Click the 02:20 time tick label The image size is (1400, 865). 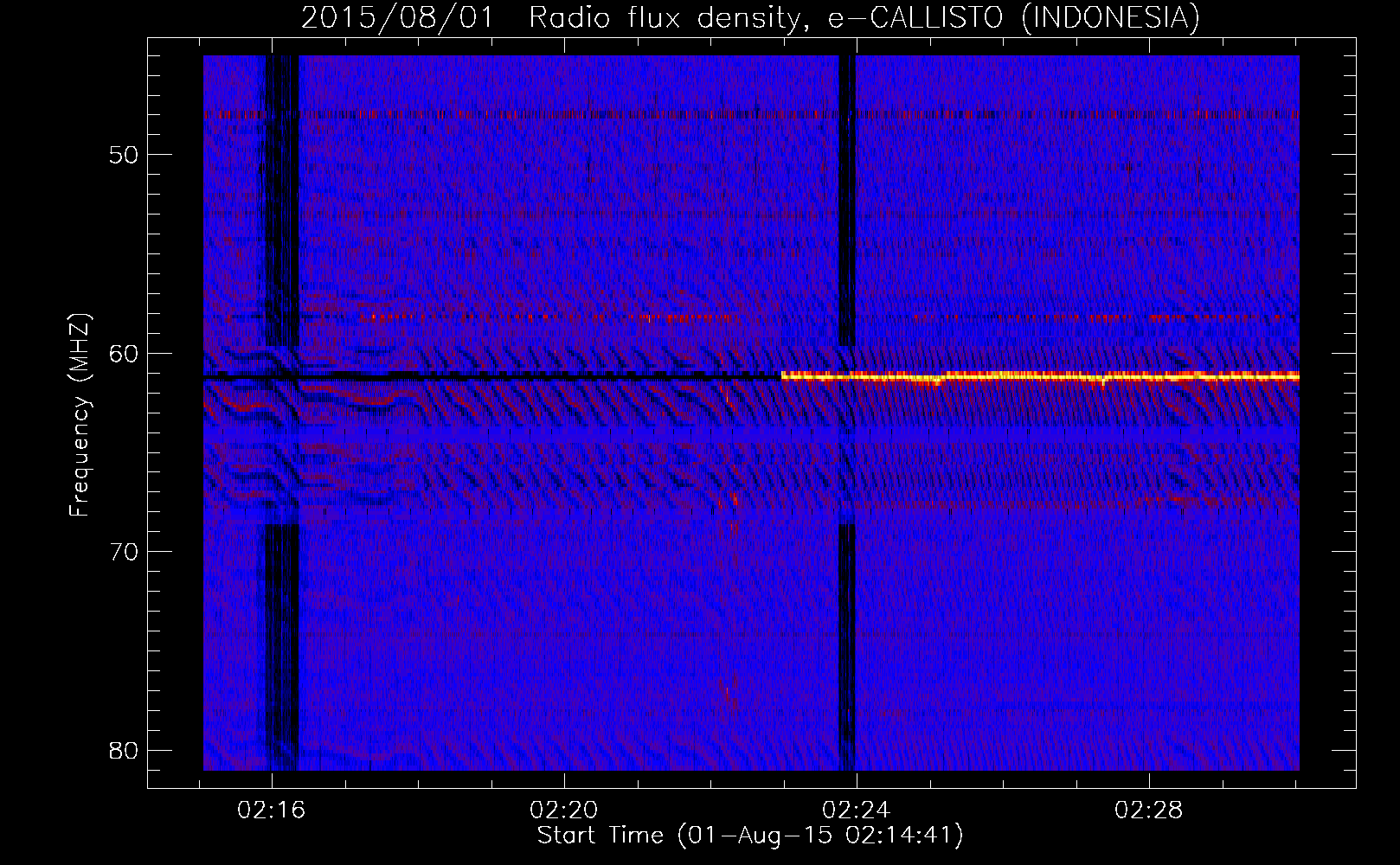click(564, 811)
